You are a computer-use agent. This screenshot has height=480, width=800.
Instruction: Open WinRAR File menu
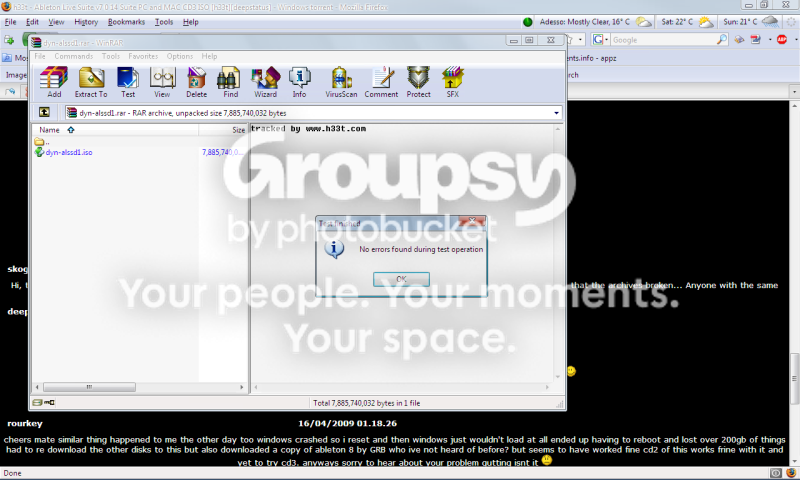click(x=40, y=56)
